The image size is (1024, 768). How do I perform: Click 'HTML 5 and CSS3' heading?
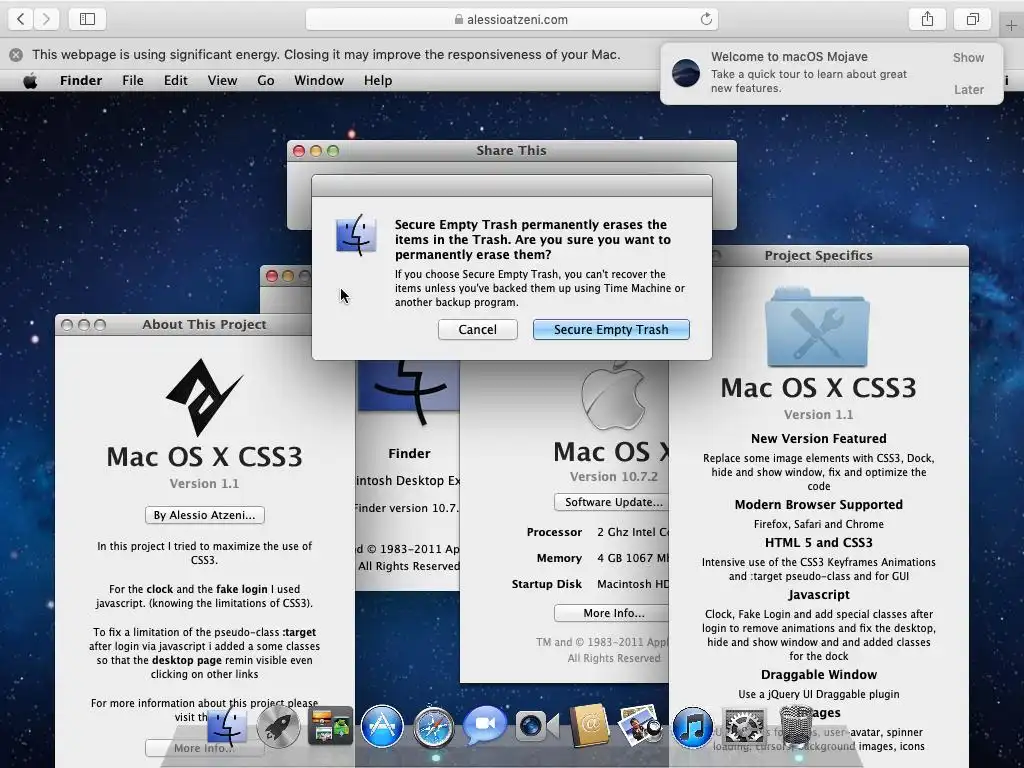(x=818, y=542)
